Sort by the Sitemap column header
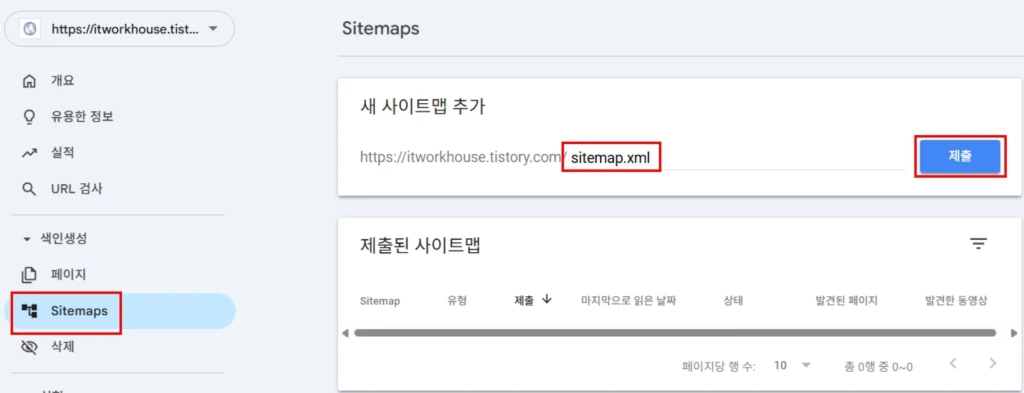This screenshot has height=393, width=1024. (x=379, y=301)
